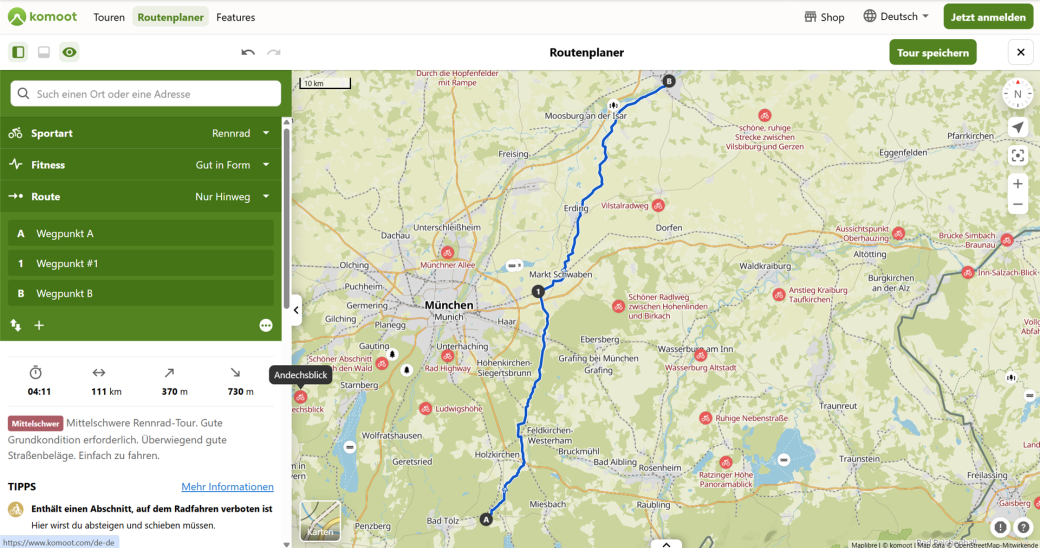1040x548 pixels.
Task: Click the 111 km distance value
Action: (x=106, y=391)
